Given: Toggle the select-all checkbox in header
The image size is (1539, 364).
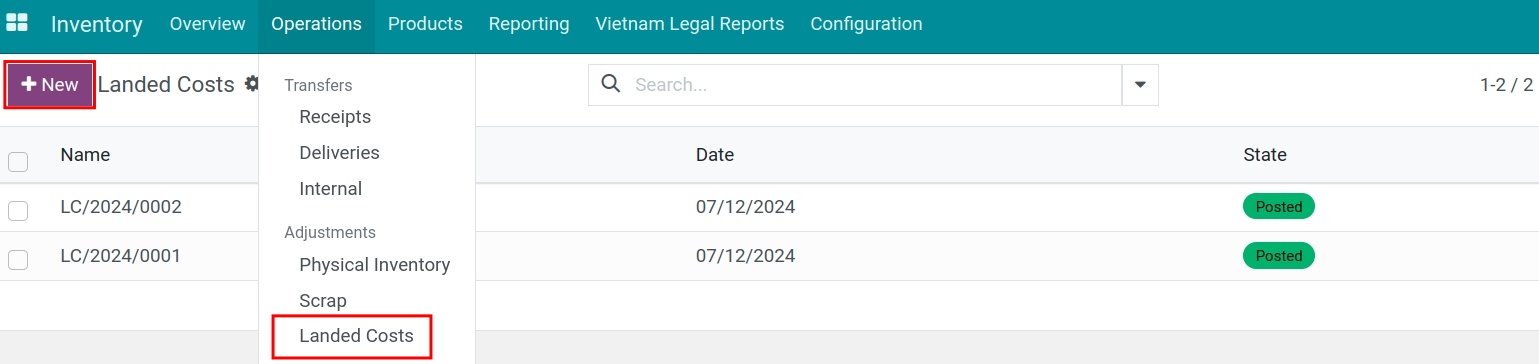Looking at the screenshot, I should 18,161.
